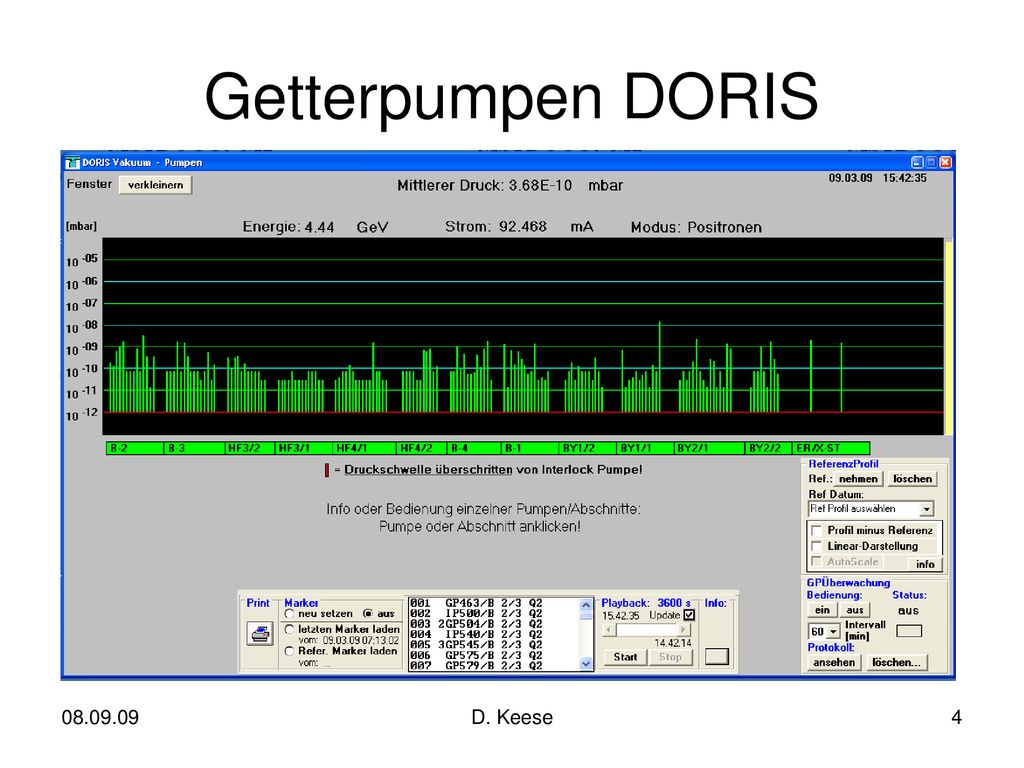Click 'nehmen' to take reference profile

tap(858, 479)
